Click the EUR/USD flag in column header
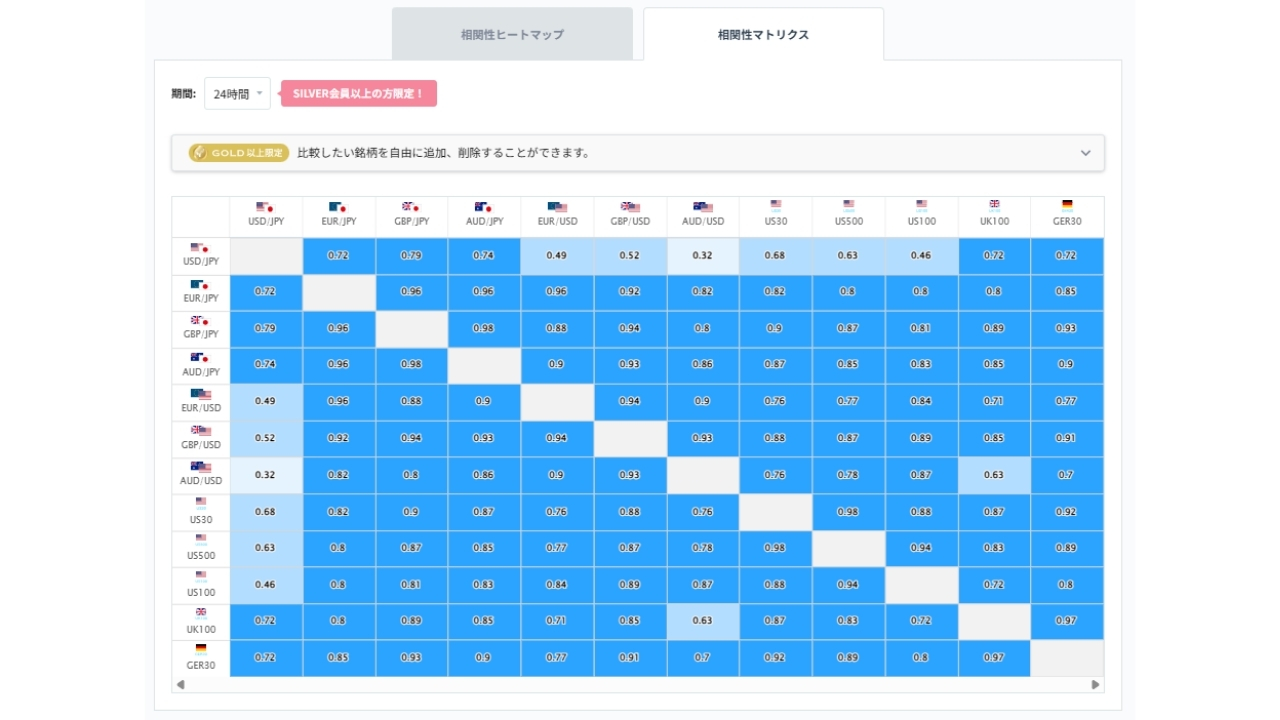The height and width of the screenshot is (720, 1280). [x=557, y=207]
